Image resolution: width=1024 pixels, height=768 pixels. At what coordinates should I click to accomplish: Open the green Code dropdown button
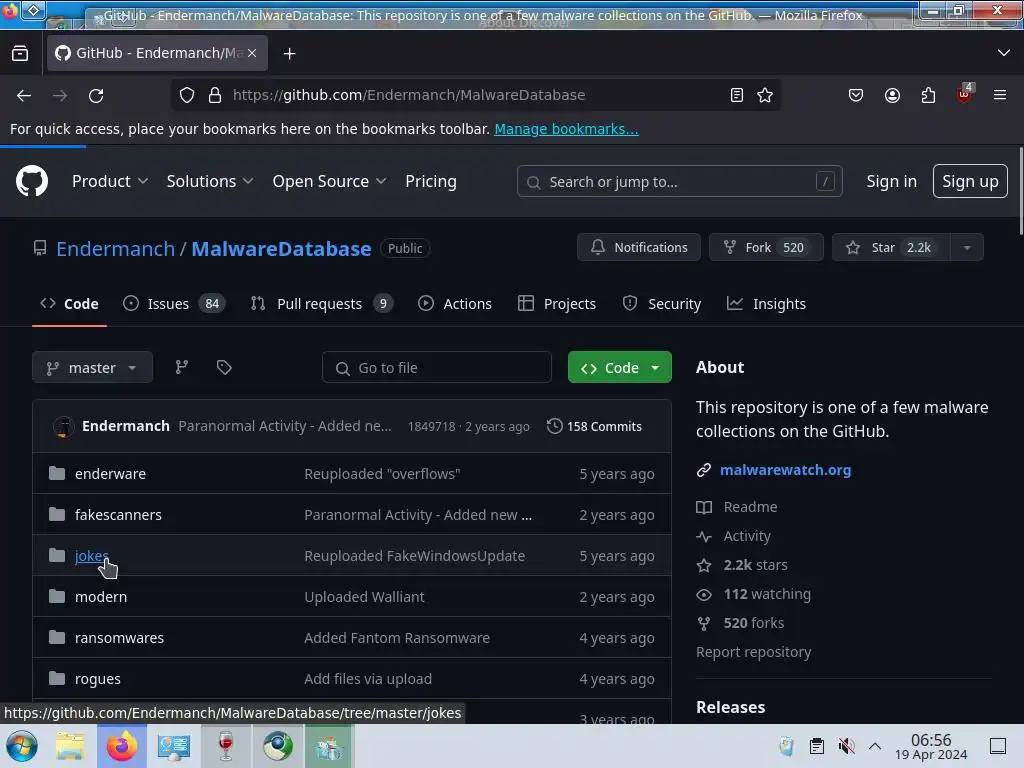pos(620,367)
